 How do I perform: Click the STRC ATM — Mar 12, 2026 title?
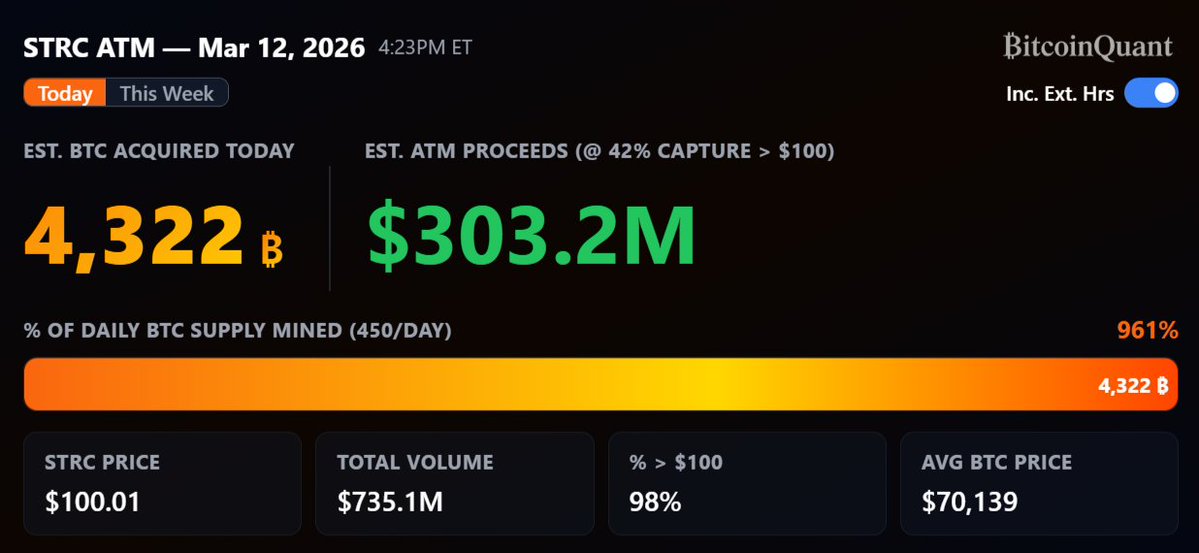pos(194,48)
